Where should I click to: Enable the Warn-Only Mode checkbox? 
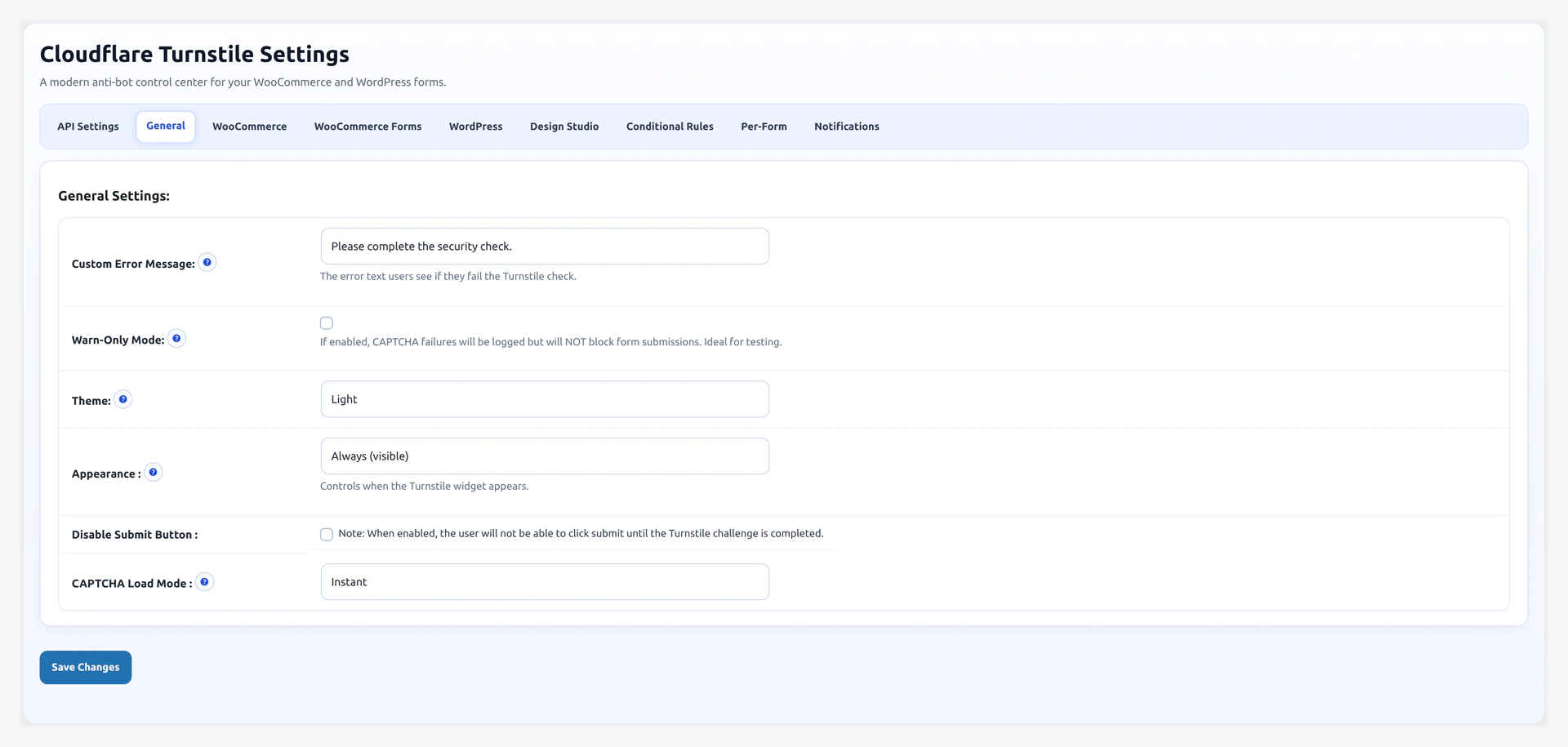[327, 323]
